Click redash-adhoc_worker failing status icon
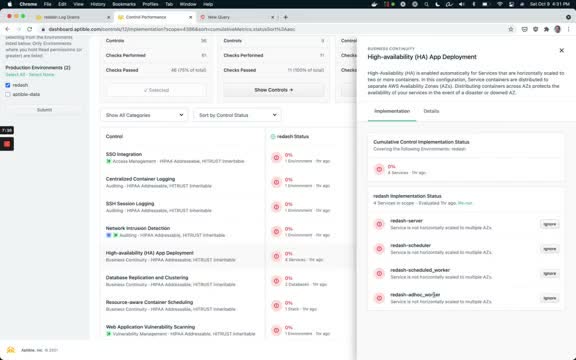This screenshot has width=576, height=360. coord(379,298)
